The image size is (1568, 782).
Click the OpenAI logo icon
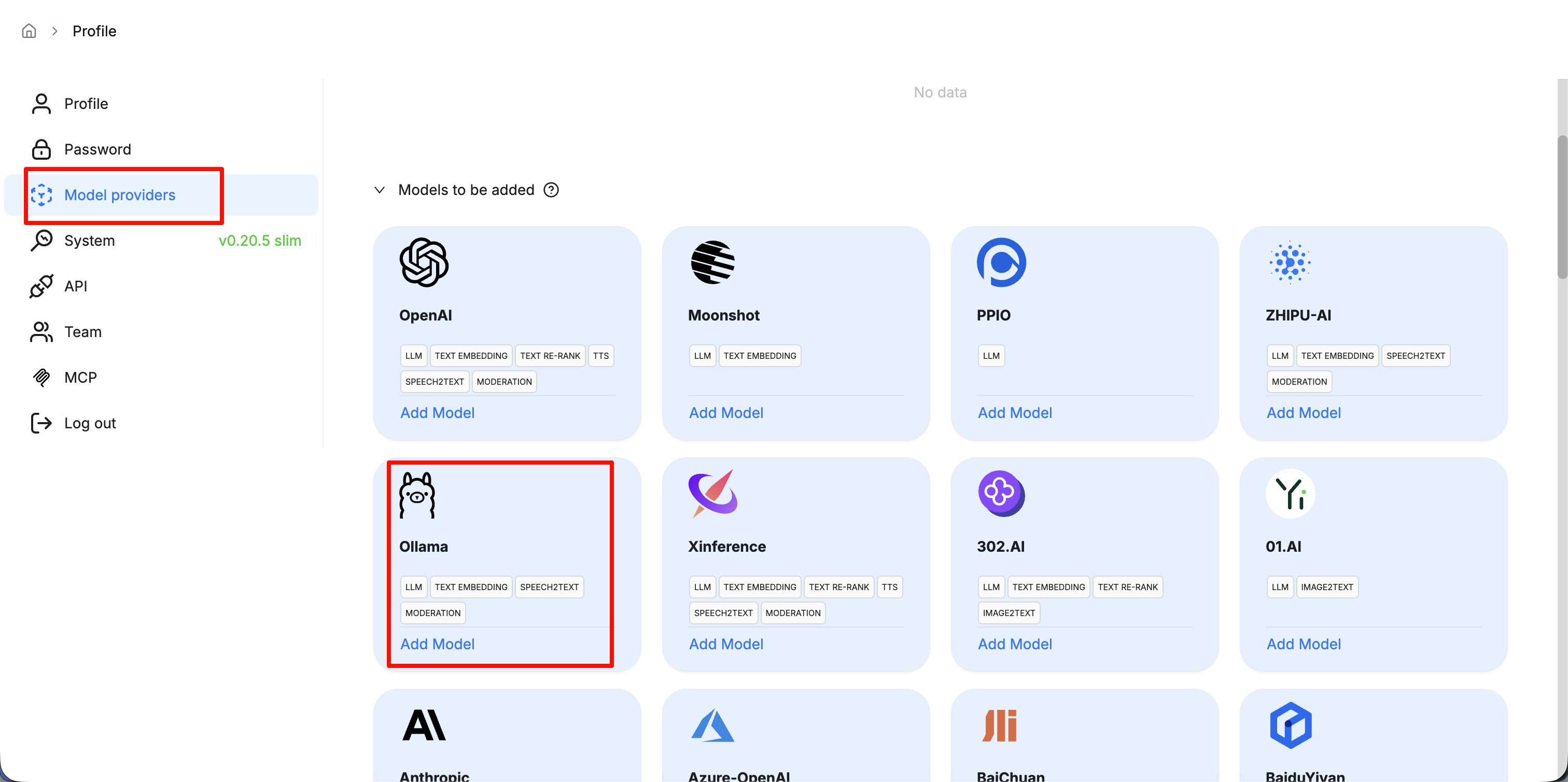pyautogui.click(x=424, y=262)
